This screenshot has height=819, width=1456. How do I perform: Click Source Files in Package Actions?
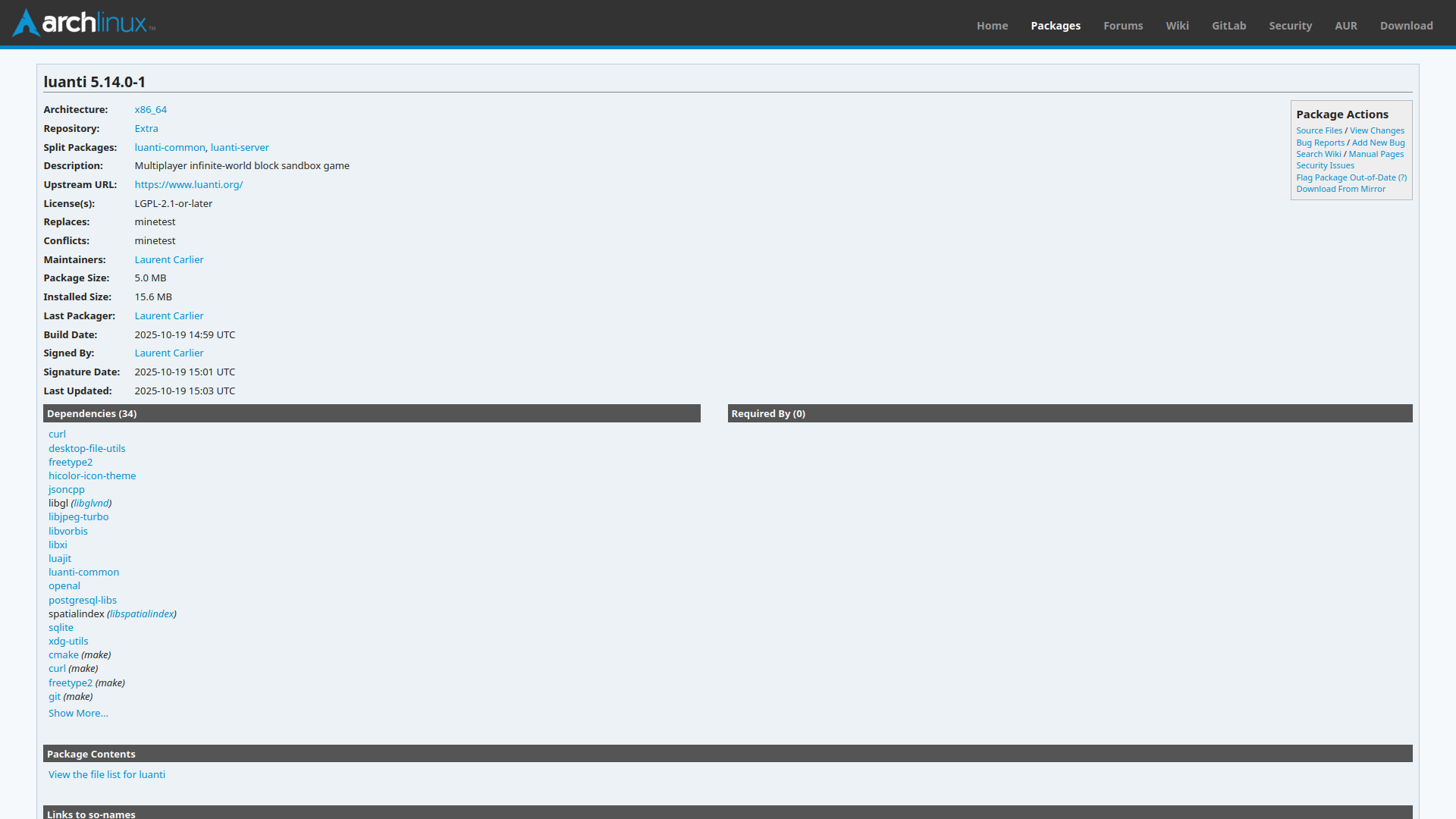(1319, 130)
